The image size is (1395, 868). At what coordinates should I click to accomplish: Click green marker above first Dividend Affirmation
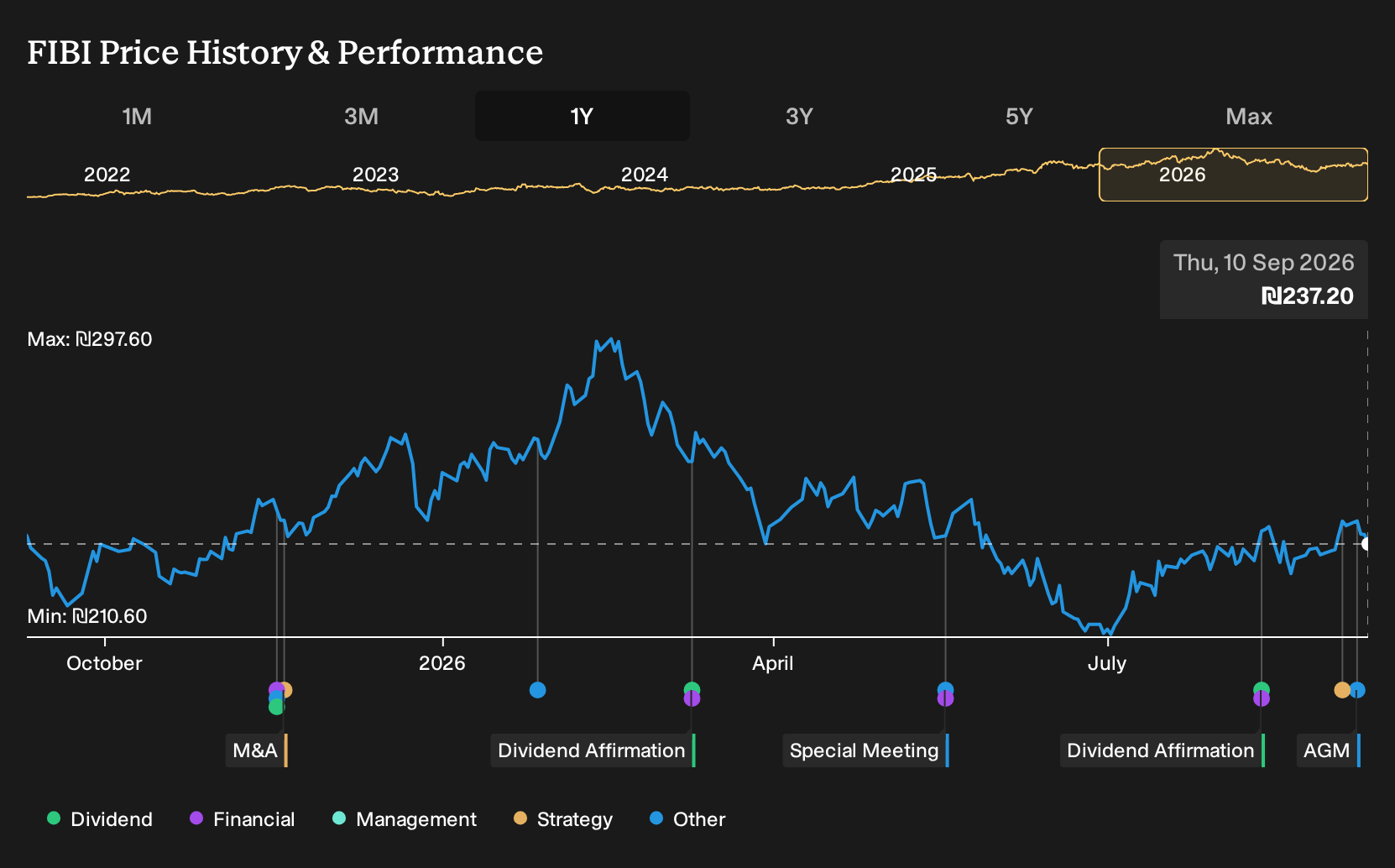692,688
